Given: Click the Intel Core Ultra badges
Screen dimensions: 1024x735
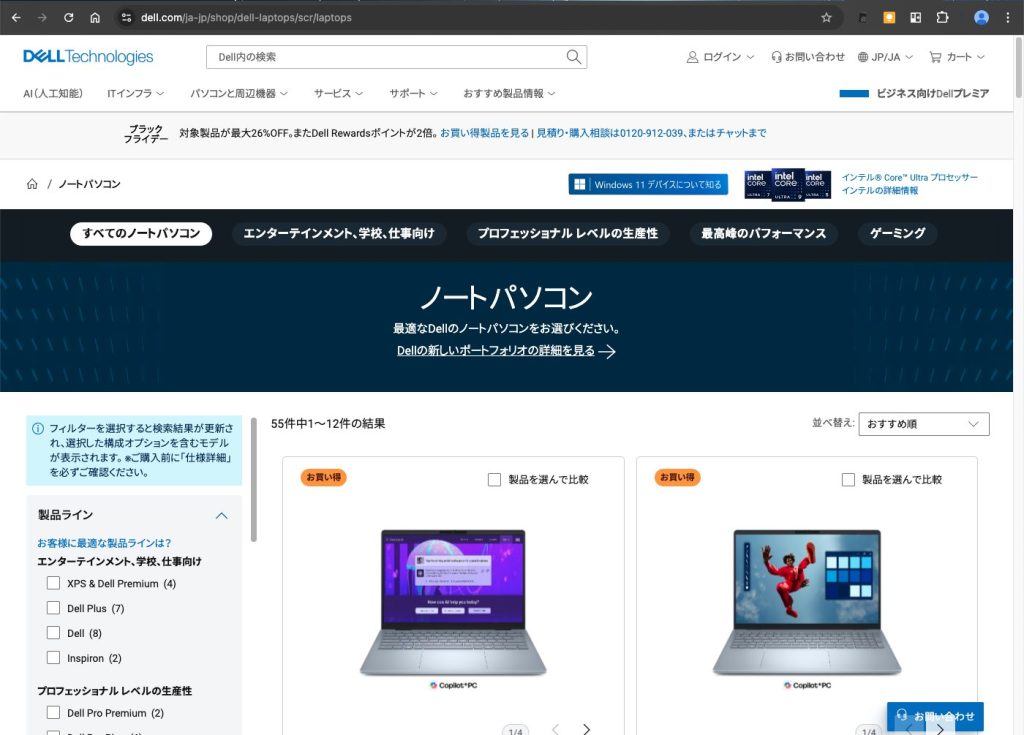Looking at the screenshot, I should tap(788, 184).
